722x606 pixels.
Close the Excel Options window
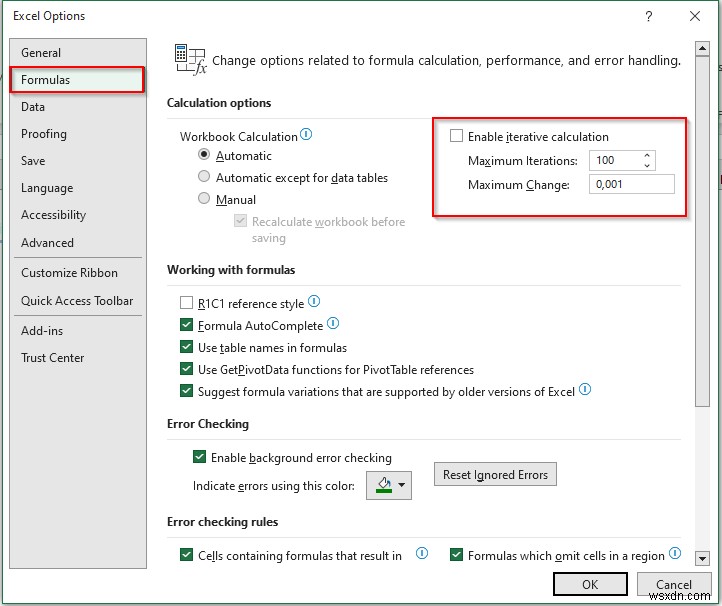pos(695,17)
